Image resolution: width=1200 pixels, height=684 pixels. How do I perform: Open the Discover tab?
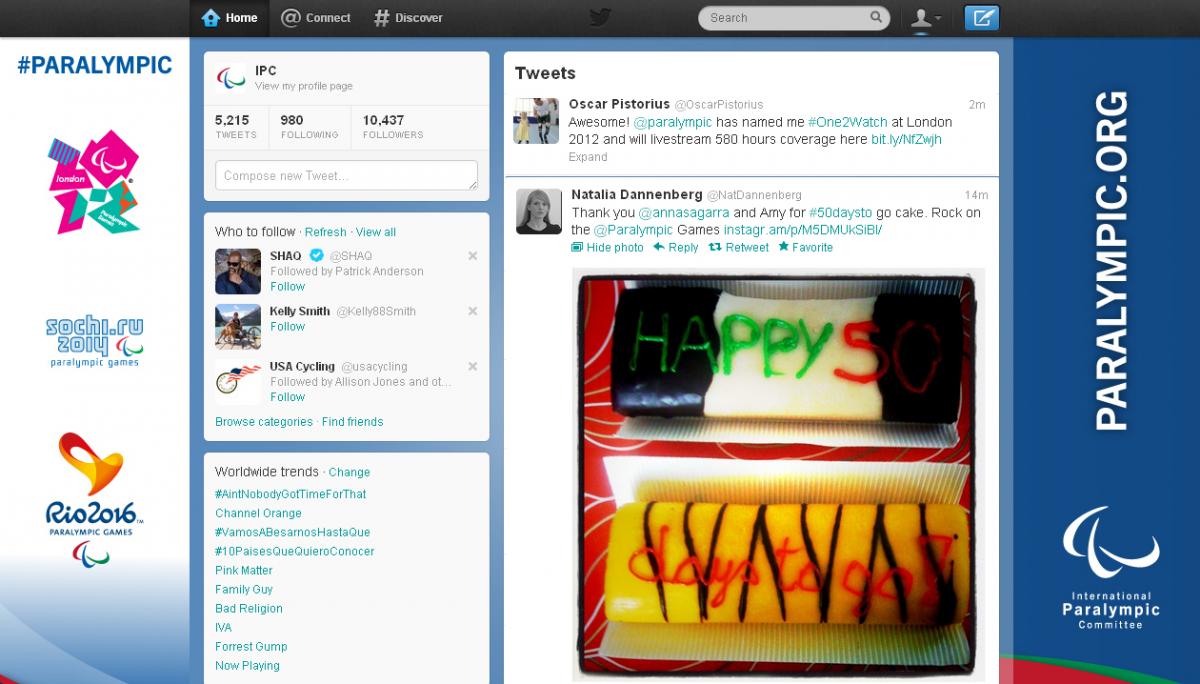(x=408, y=17)
